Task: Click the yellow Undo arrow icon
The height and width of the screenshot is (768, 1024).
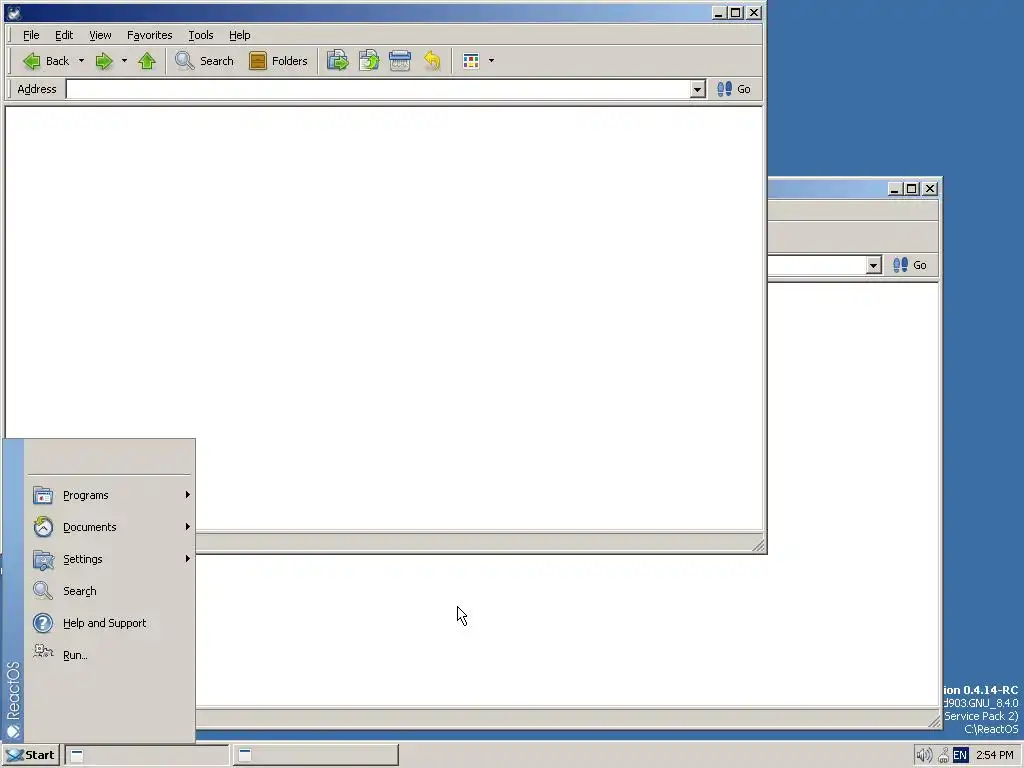Action: [x=432, y=61]
